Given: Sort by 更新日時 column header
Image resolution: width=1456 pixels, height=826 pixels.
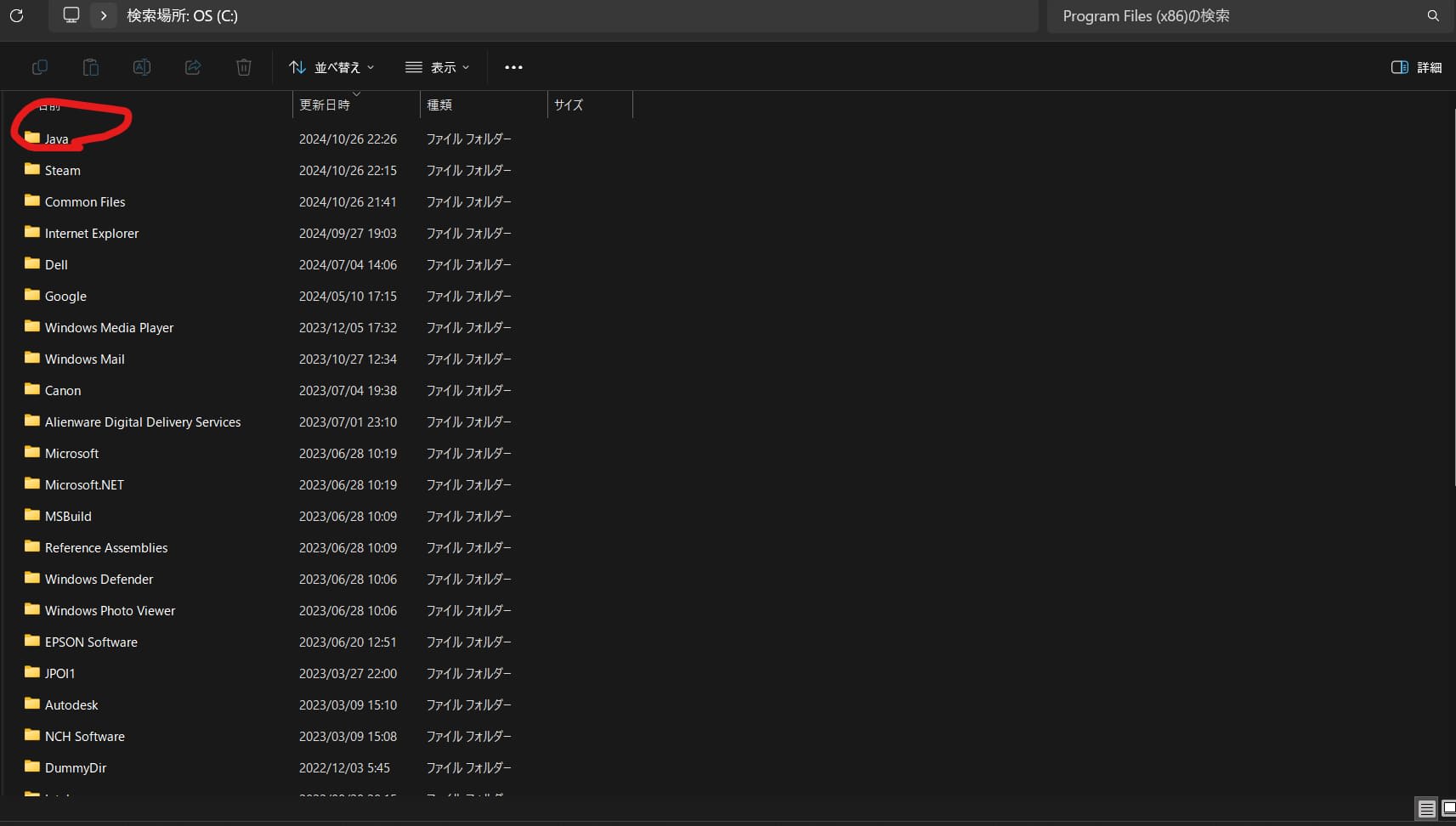Looking at the screenshot, I should point(325,105).
